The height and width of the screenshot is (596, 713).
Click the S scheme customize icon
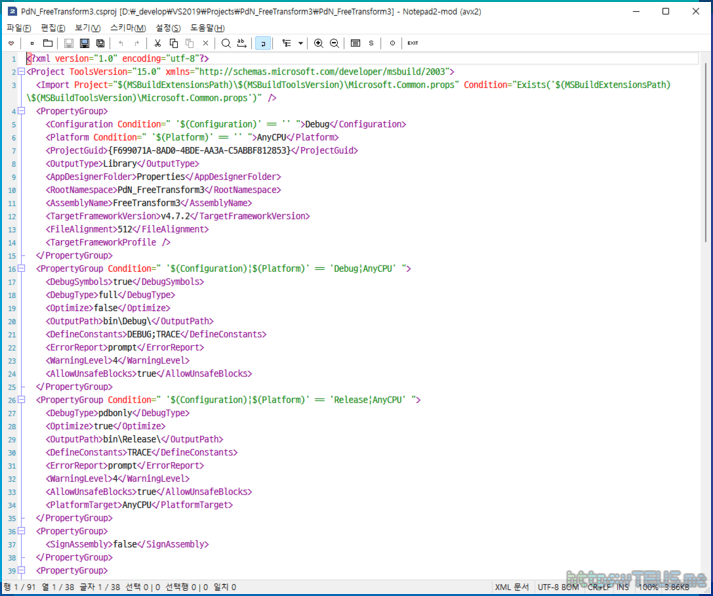click(372, 43)
